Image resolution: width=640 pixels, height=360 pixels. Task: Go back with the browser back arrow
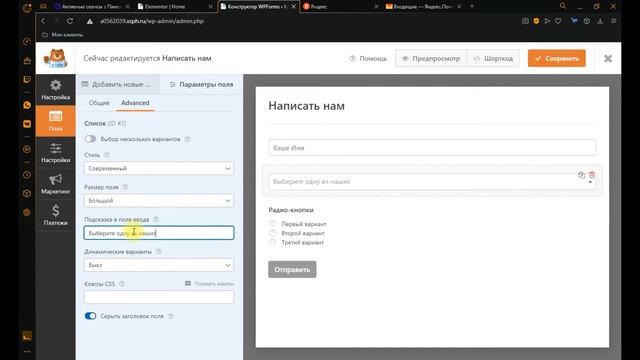click(43, 21)
